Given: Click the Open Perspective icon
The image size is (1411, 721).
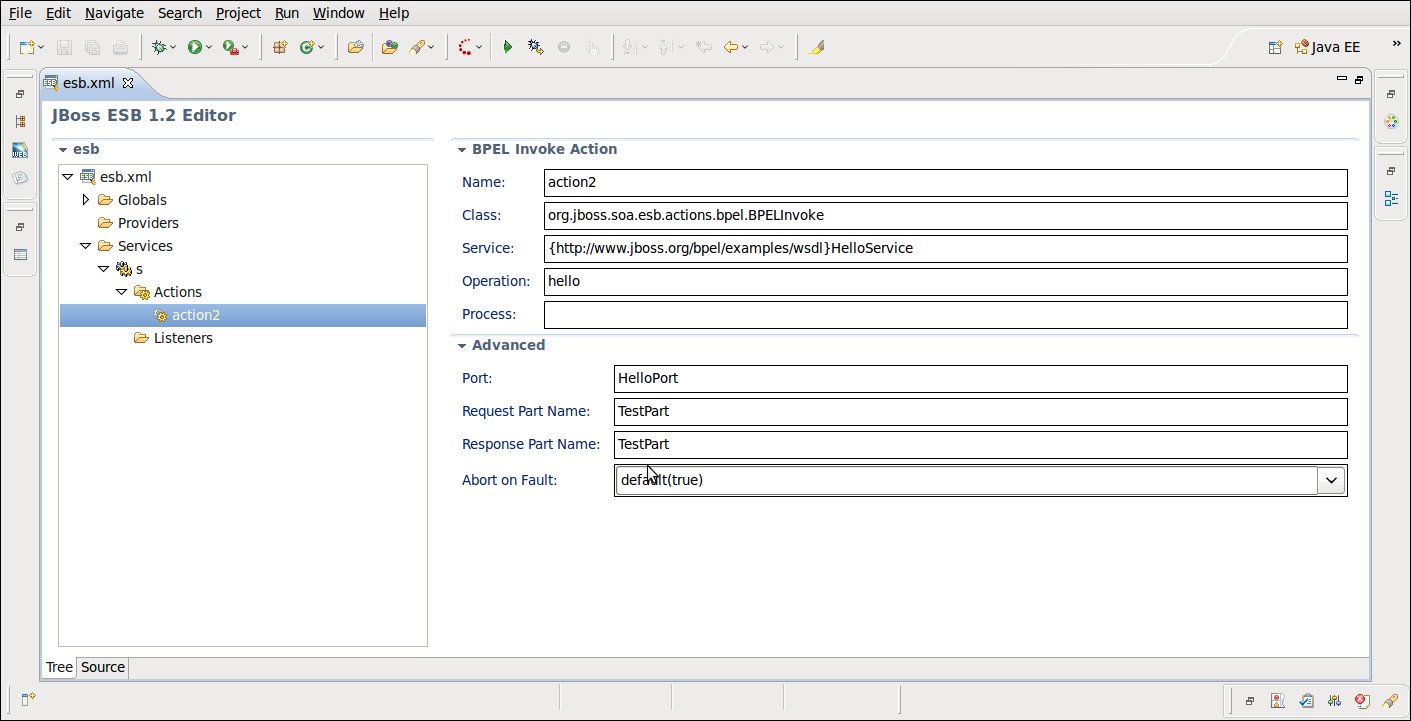Looking at the screenshot, I should coord(1275,47).
